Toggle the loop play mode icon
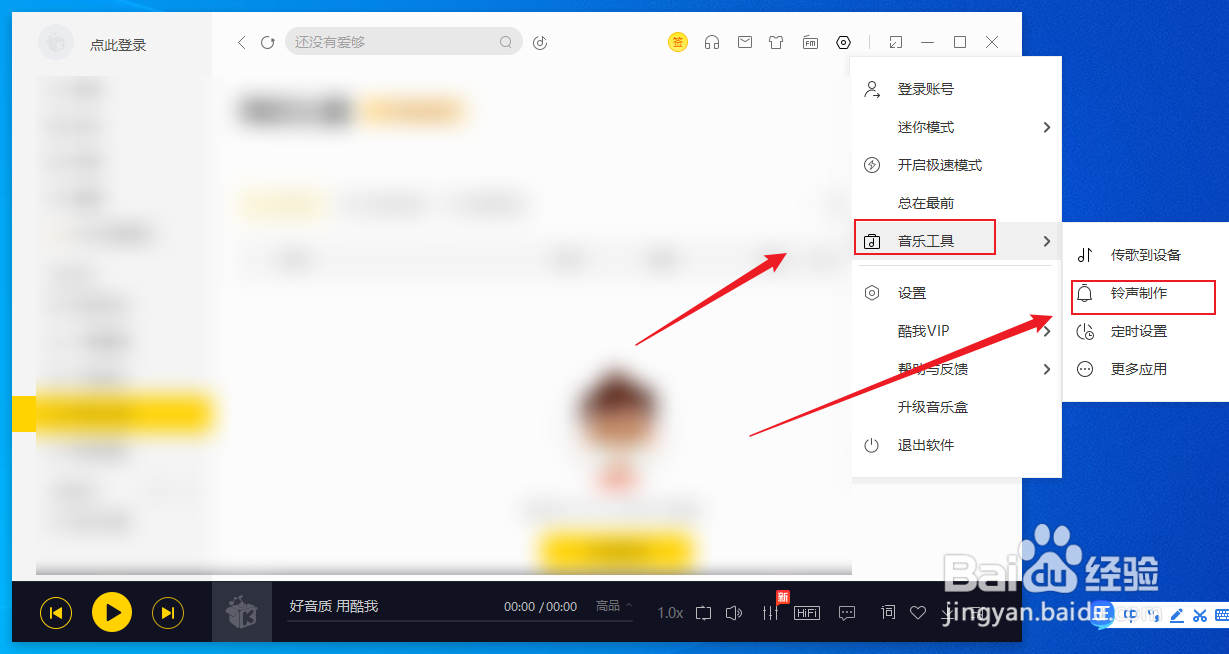 (x=703, y=612)
